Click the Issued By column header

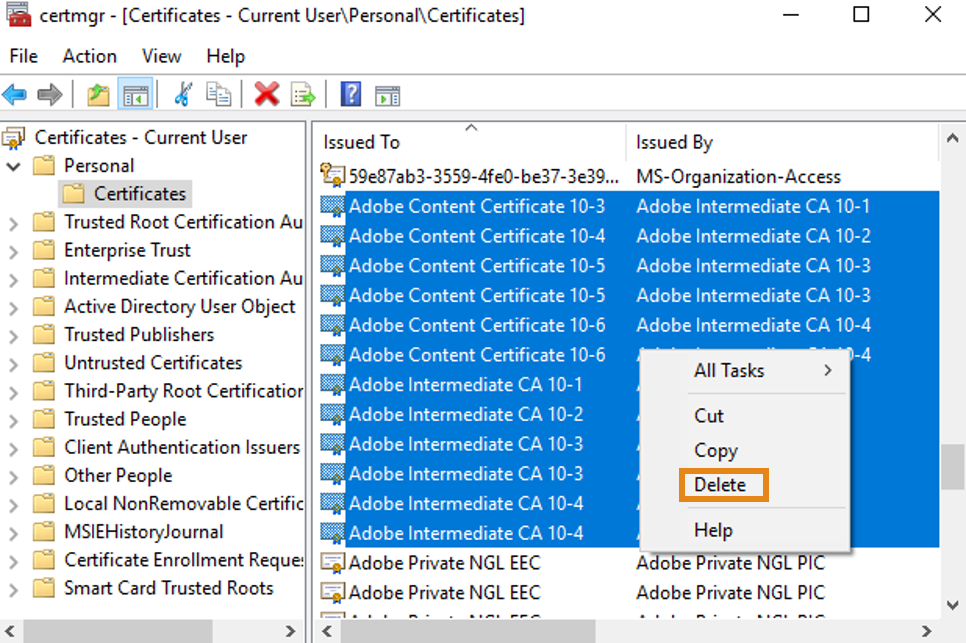click(x=780, y=143)
